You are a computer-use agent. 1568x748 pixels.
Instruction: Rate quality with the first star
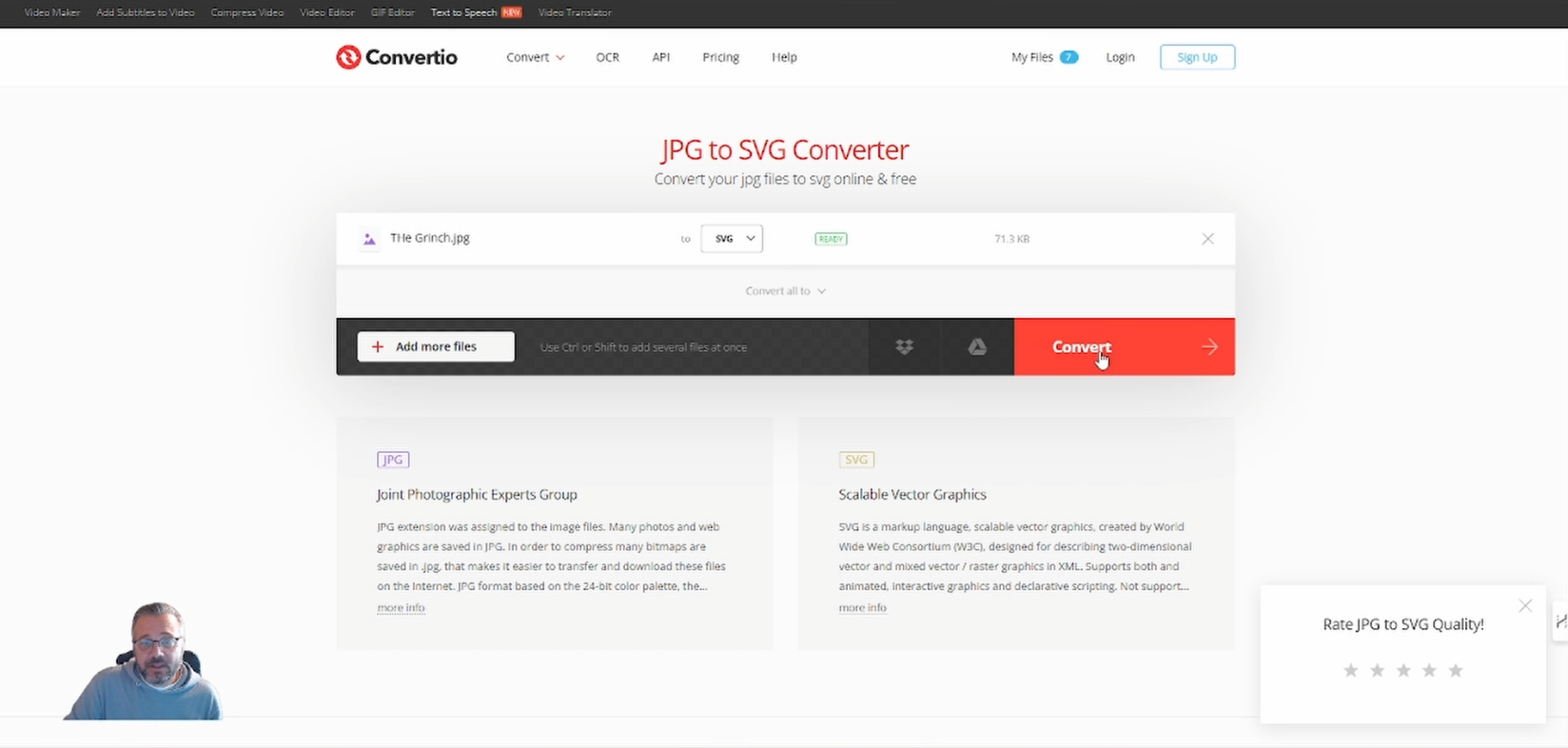click(x=1350, y=671)
